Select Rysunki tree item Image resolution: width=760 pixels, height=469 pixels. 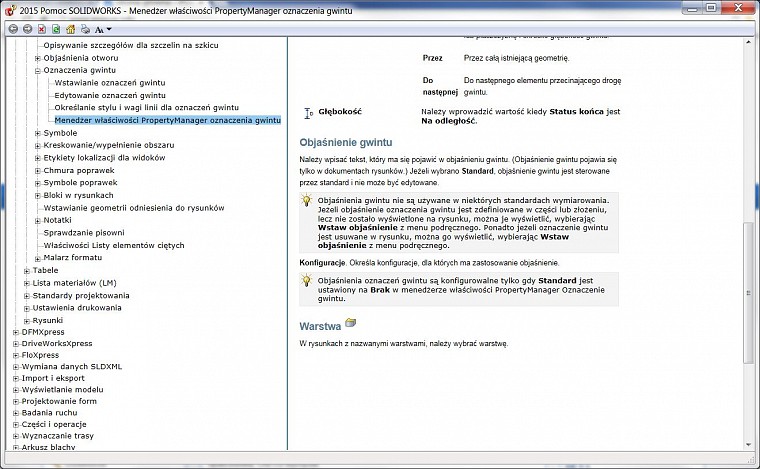tap(48, 320)
